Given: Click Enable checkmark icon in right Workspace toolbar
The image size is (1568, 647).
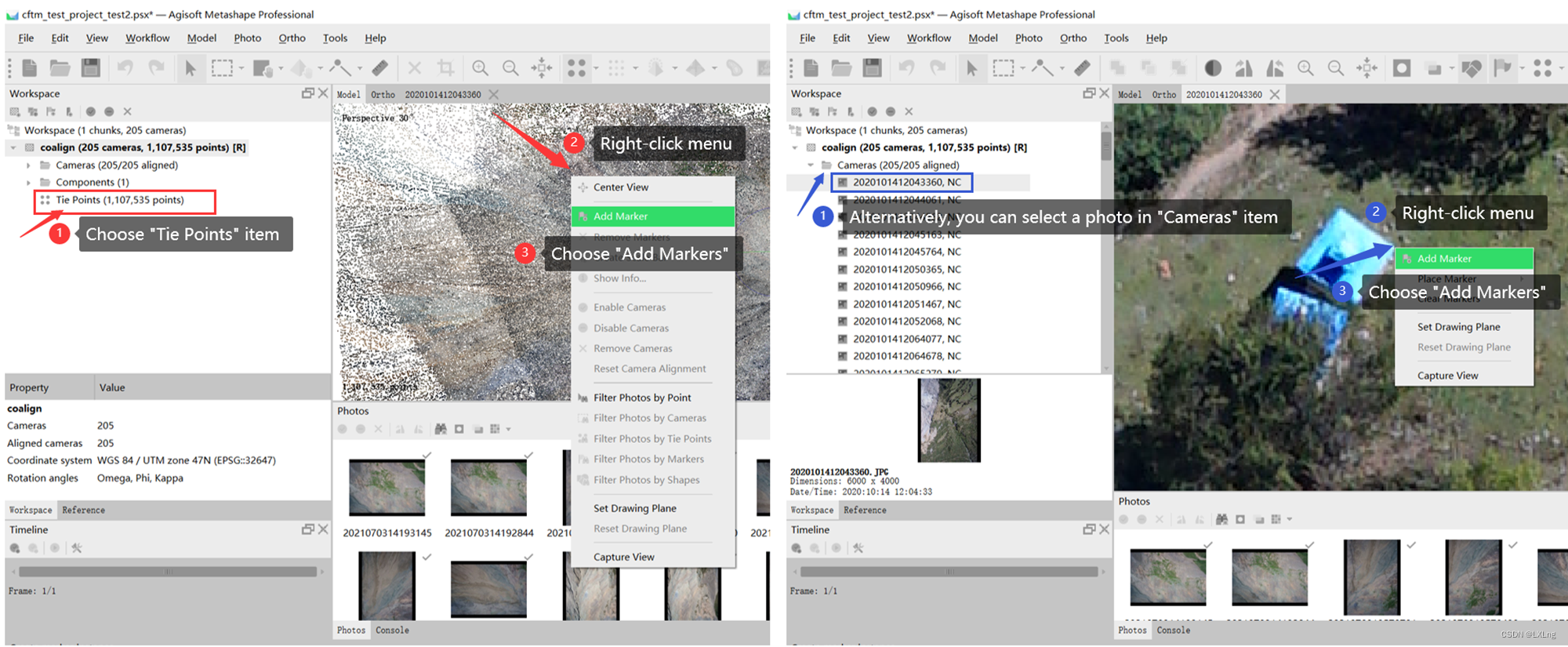Looking at the screenshot, I should [873, 111].
